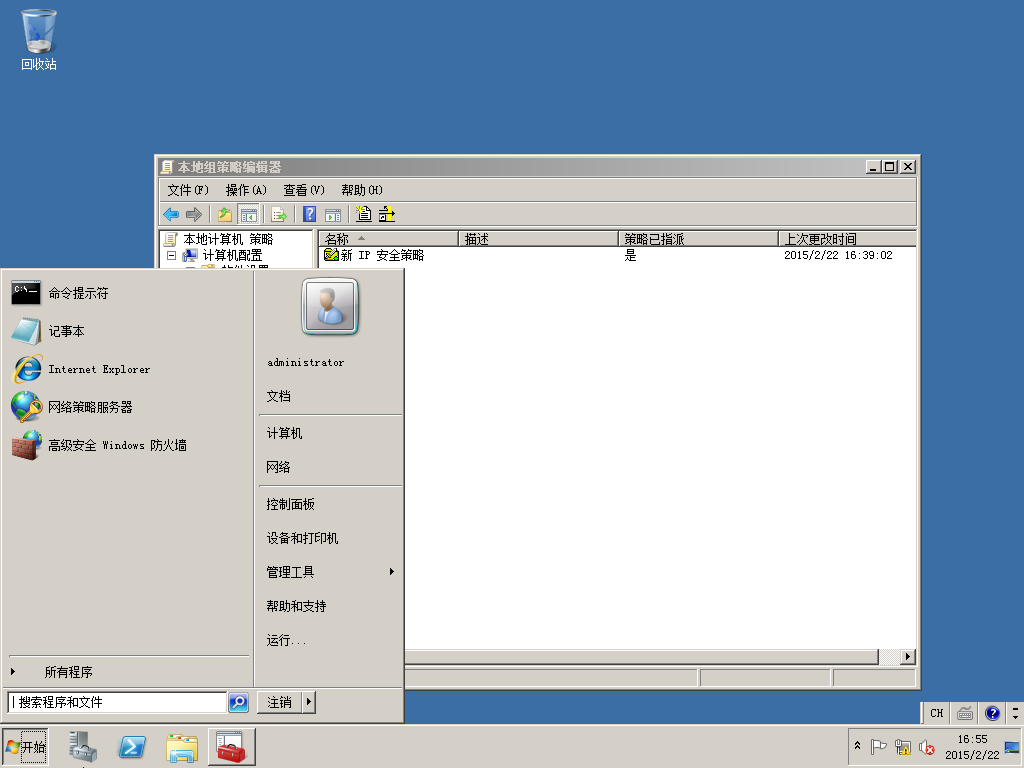Open 控制面板 from Start menu
This screenshot has width=1024, height=768.
(x=291, y=504)
